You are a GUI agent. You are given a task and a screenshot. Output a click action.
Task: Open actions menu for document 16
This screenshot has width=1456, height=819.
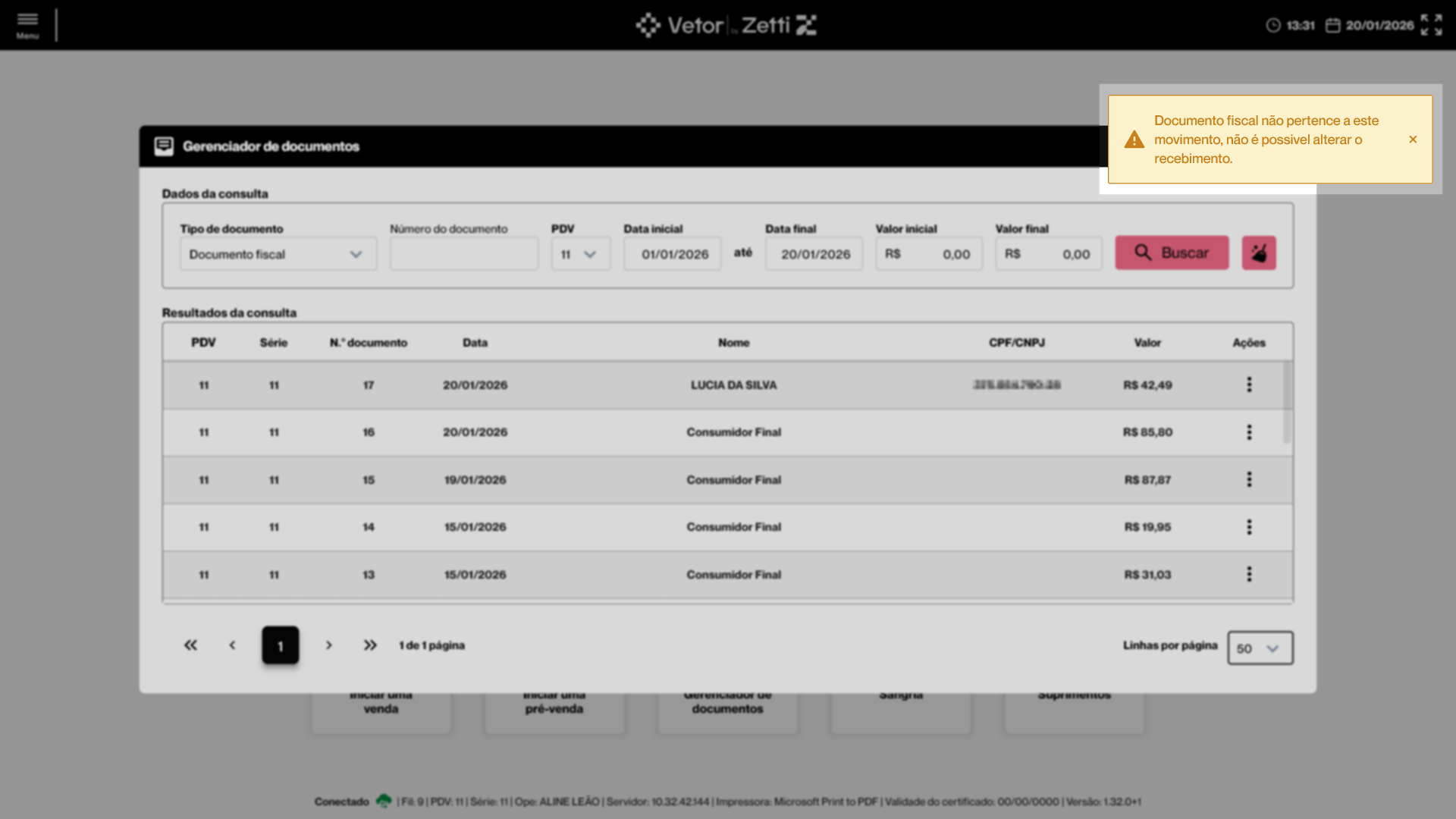[1249, 432]
